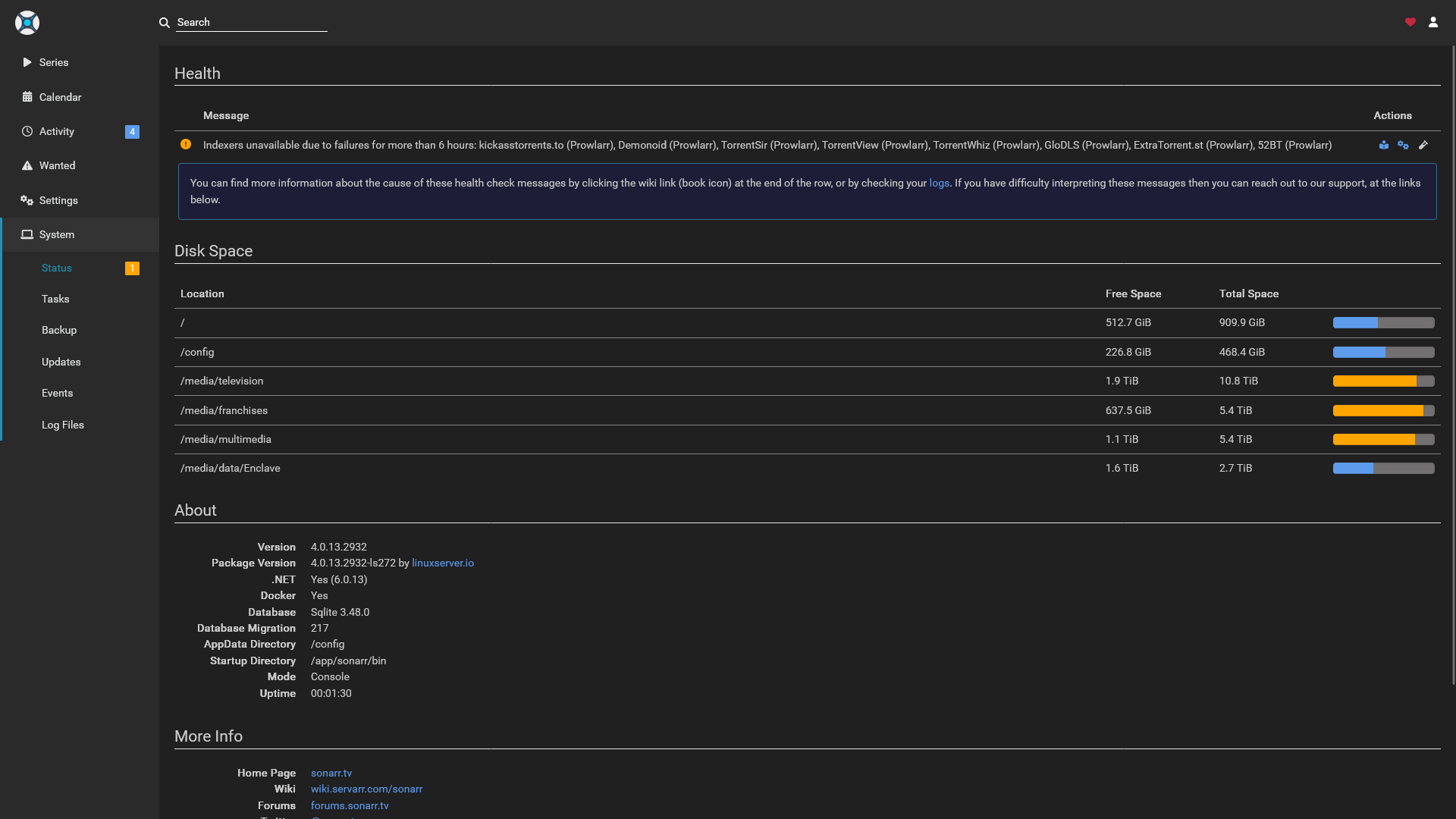Open the Wanted menu item
This screenshot has width=1456, height=819.
[80, 165]
